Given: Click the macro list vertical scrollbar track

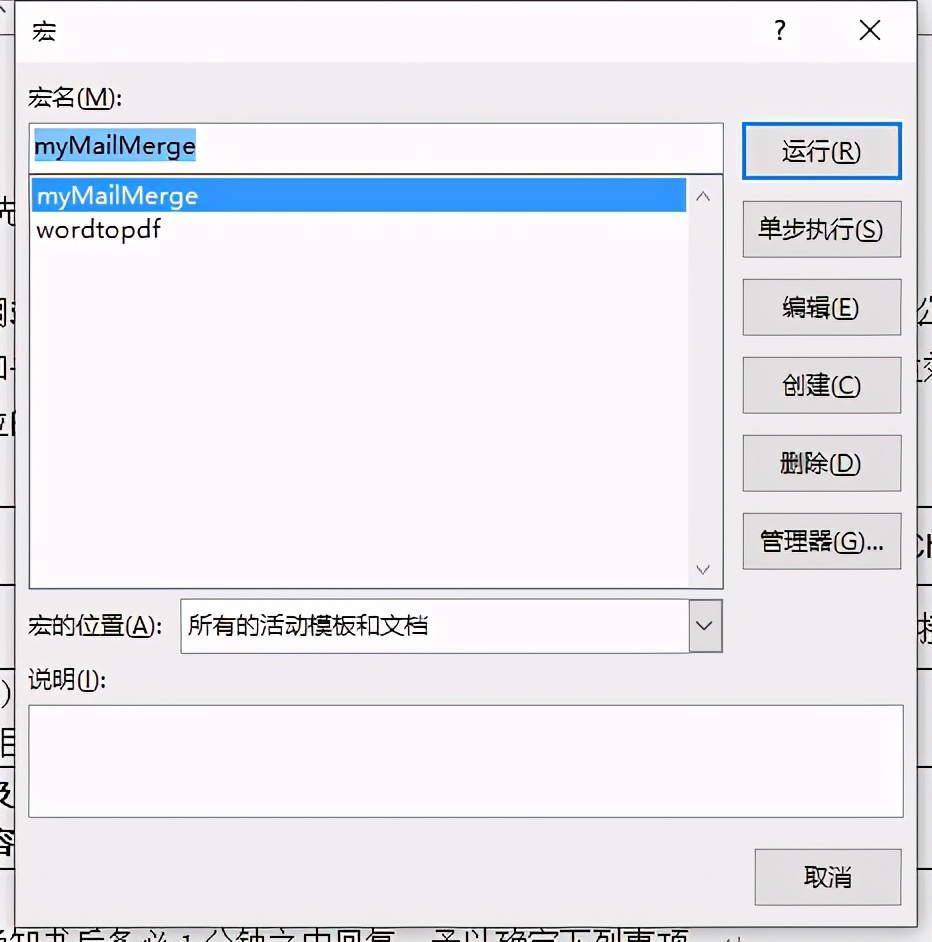Looking at the screenshot, I should click(x=703, y=380).
